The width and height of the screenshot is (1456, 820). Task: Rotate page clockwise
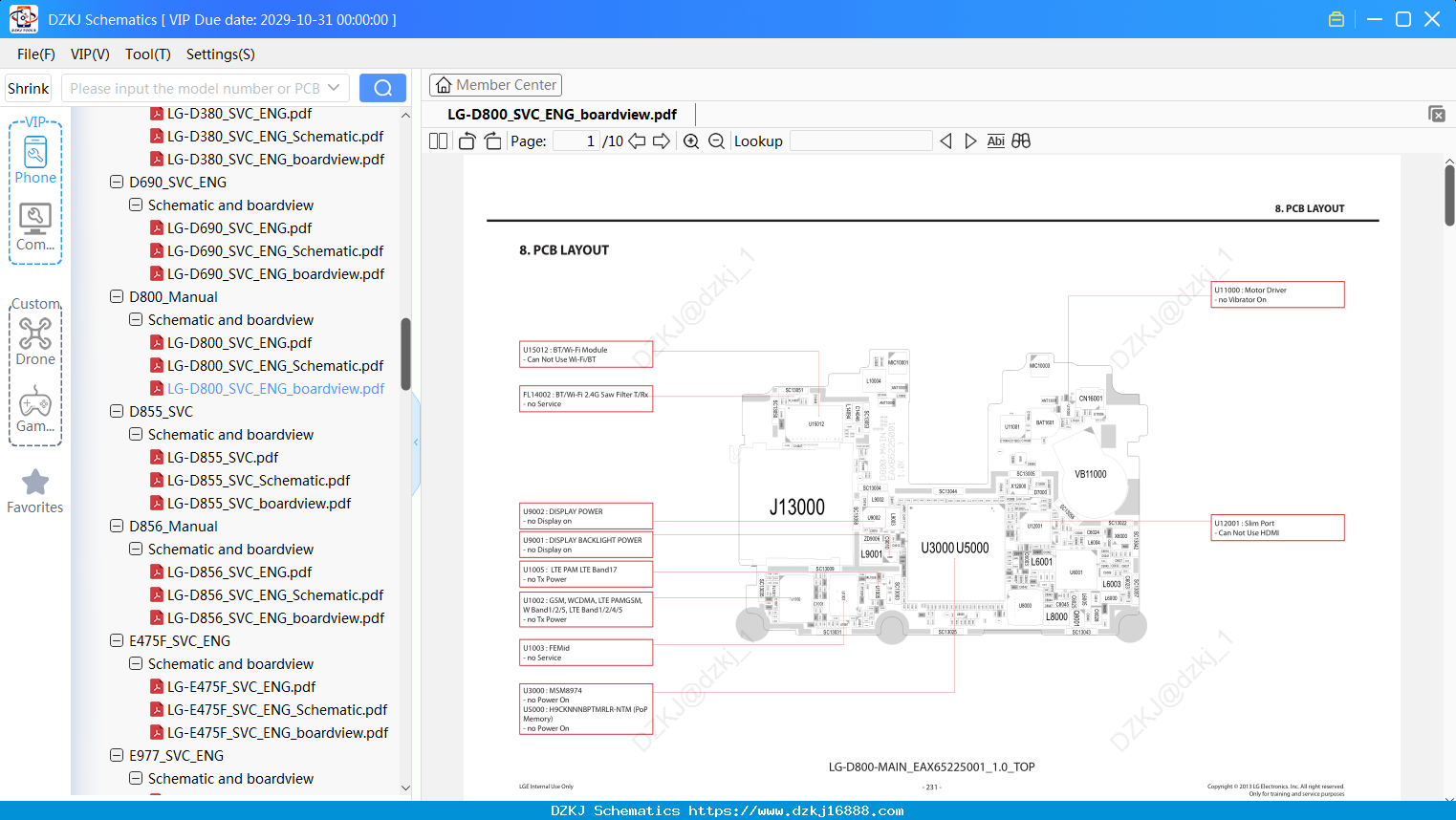coord(492,141)
